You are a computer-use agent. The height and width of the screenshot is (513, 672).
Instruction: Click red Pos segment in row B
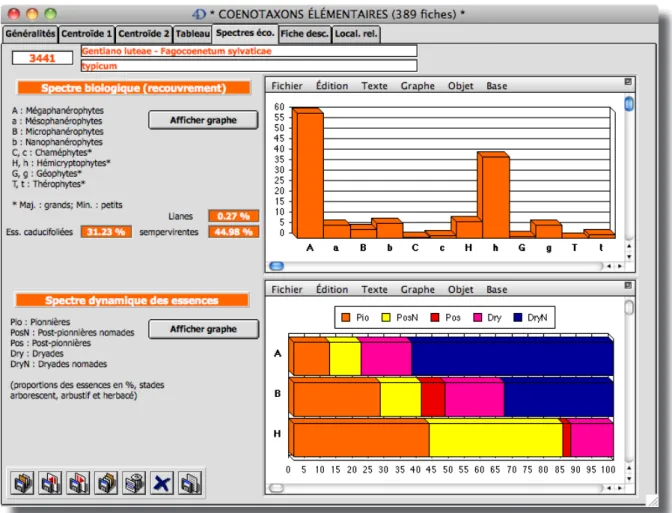(433, 399)
